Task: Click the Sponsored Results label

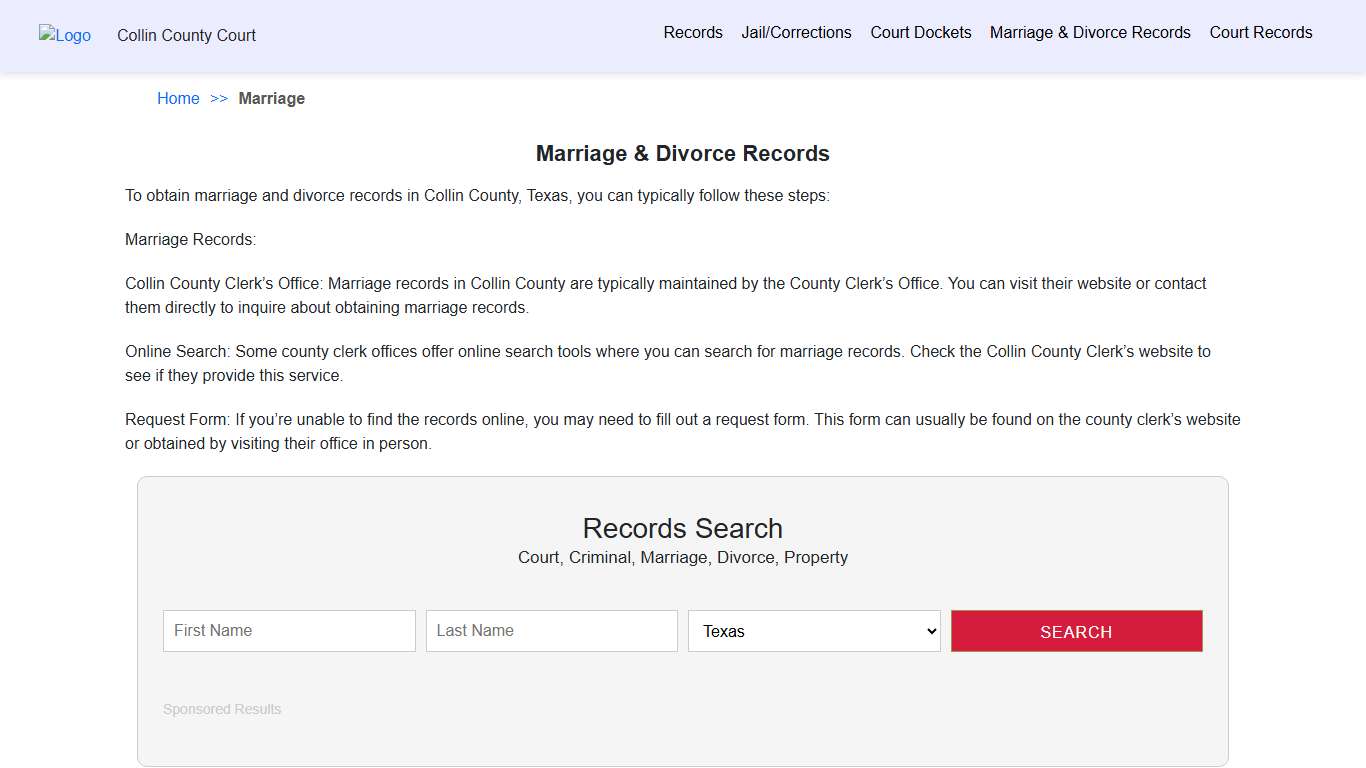Action: click(x=222, y=709)
